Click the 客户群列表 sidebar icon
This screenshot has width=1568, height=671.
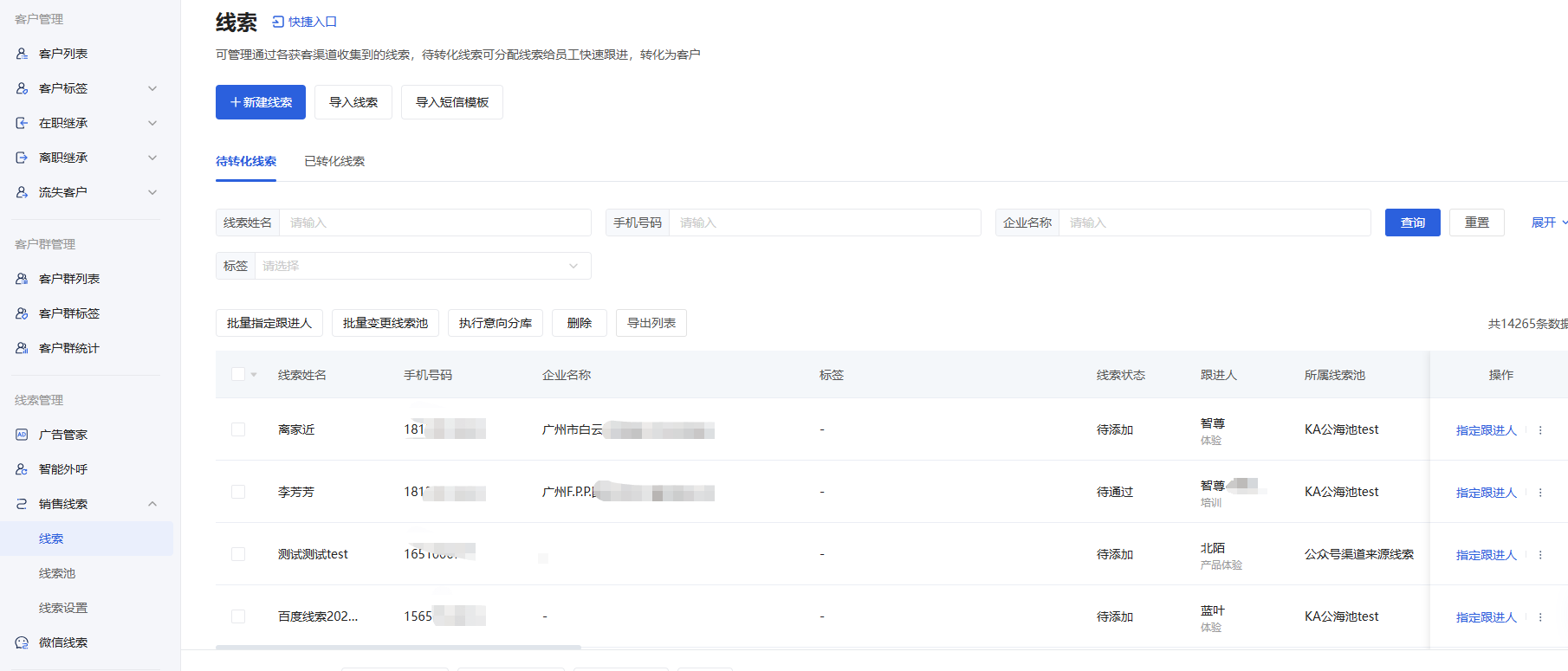(x=22, y=279)
